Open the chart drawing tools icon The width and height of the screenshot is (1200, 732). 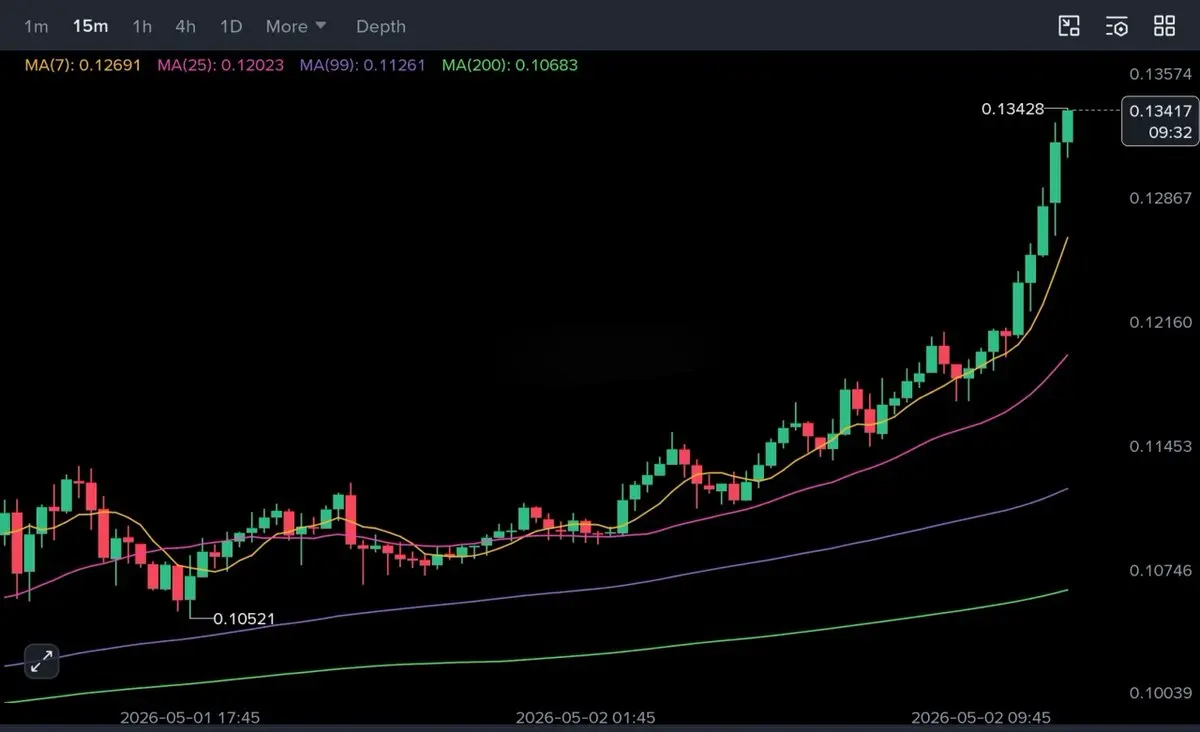1069,27
